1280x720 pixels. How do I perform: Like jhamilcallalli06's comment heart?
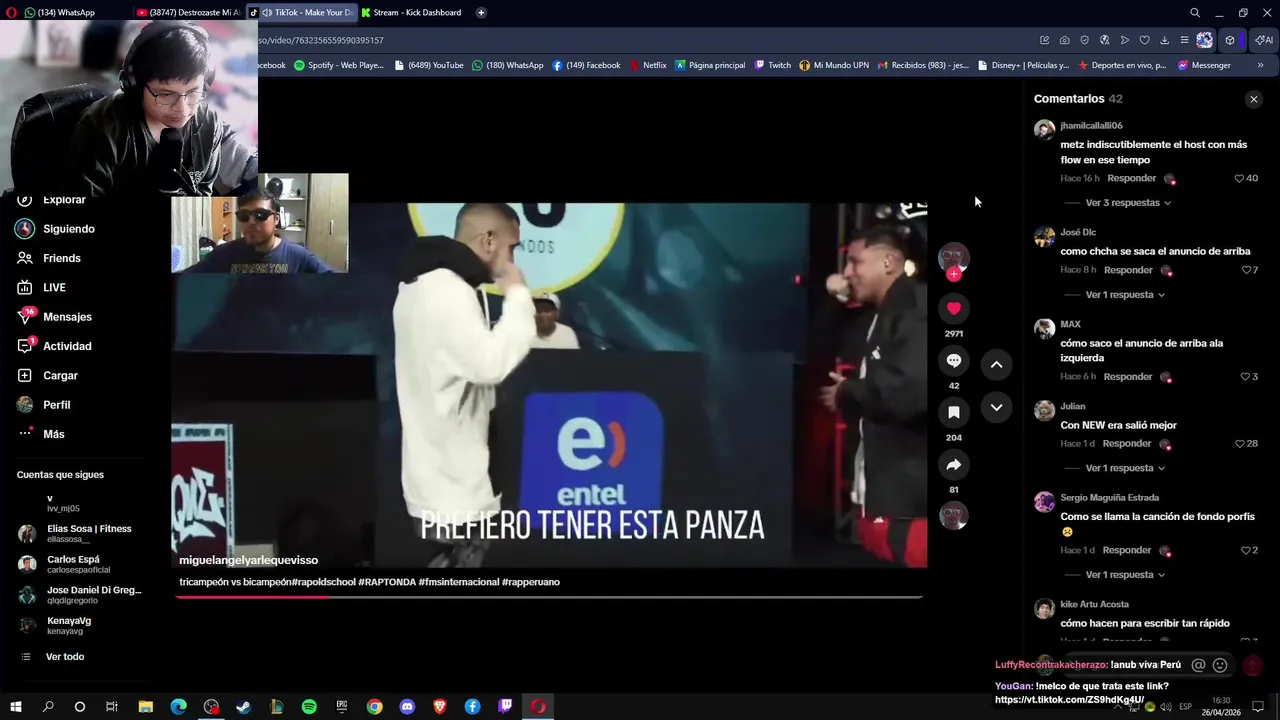[1239, 178]
